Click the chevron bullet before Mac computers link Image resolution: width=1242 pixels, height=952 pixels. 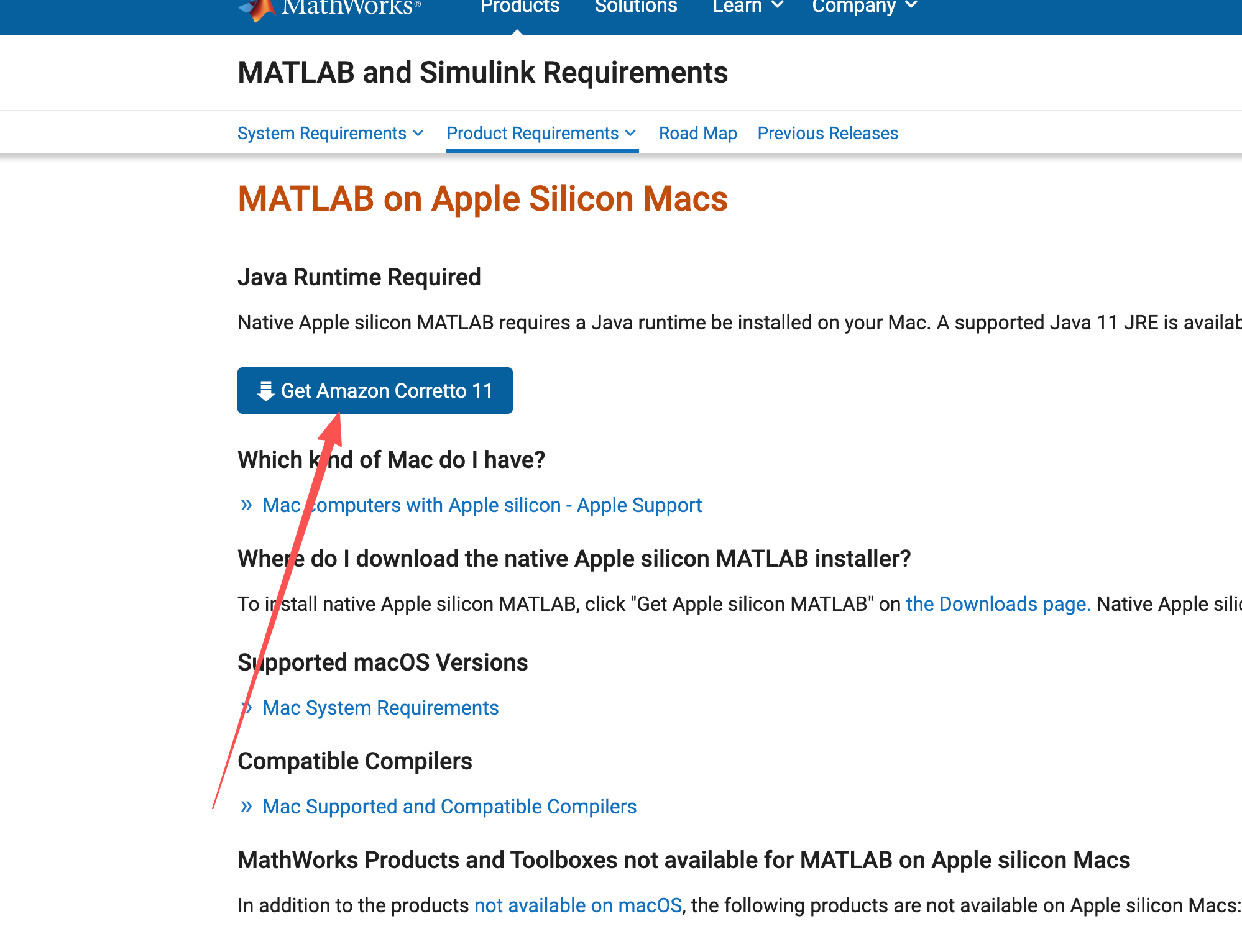click(247, 505)
